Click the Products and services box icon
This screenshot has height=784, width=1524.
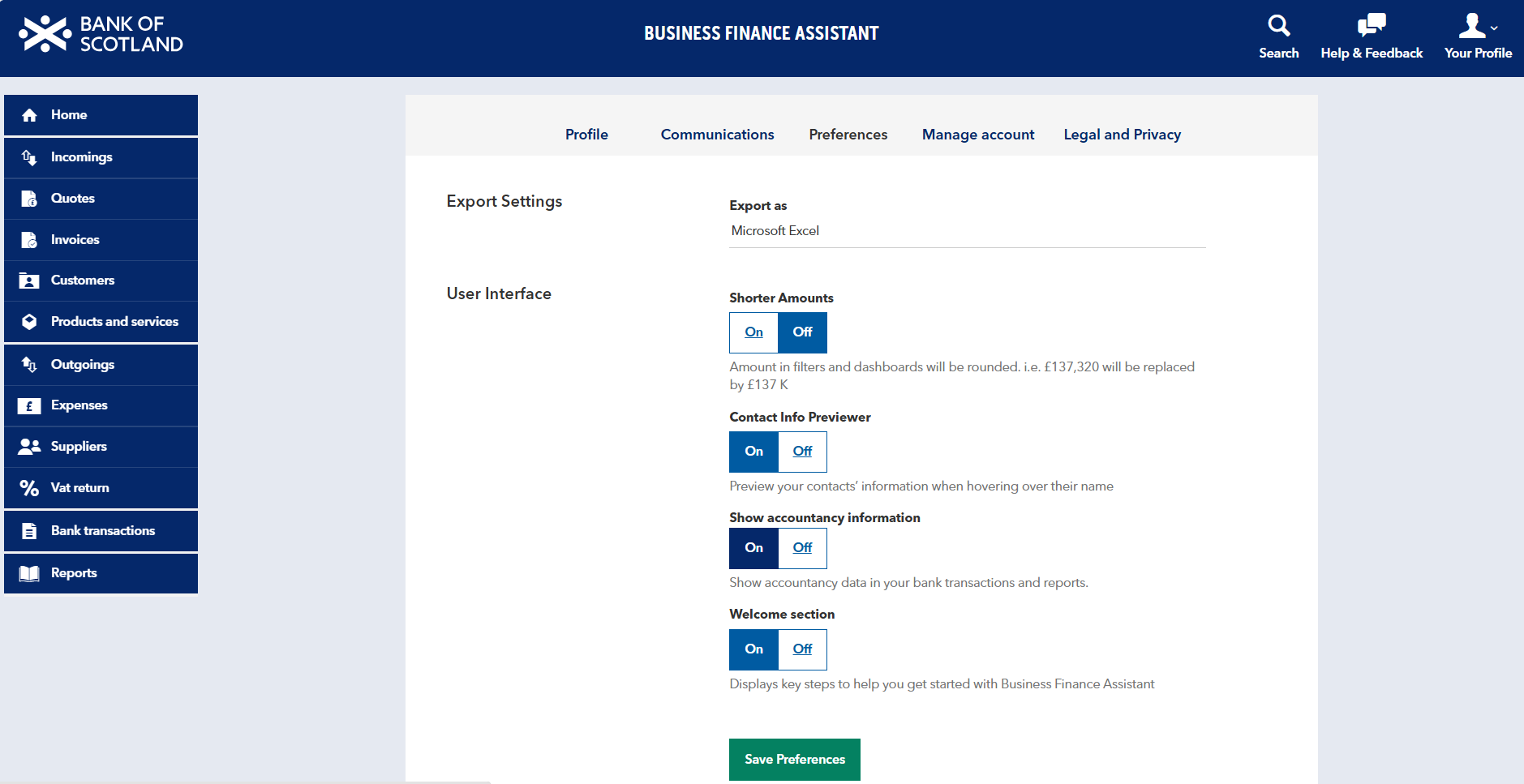[30, 322]
